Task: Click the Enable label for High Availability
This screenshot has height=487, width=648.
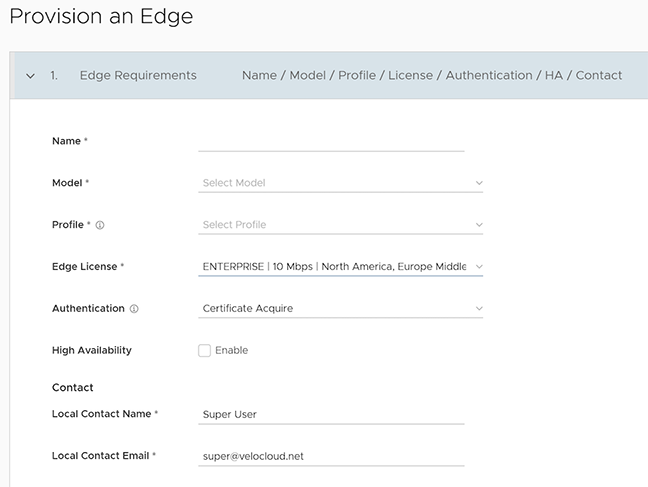Action: tap(232, 351)
